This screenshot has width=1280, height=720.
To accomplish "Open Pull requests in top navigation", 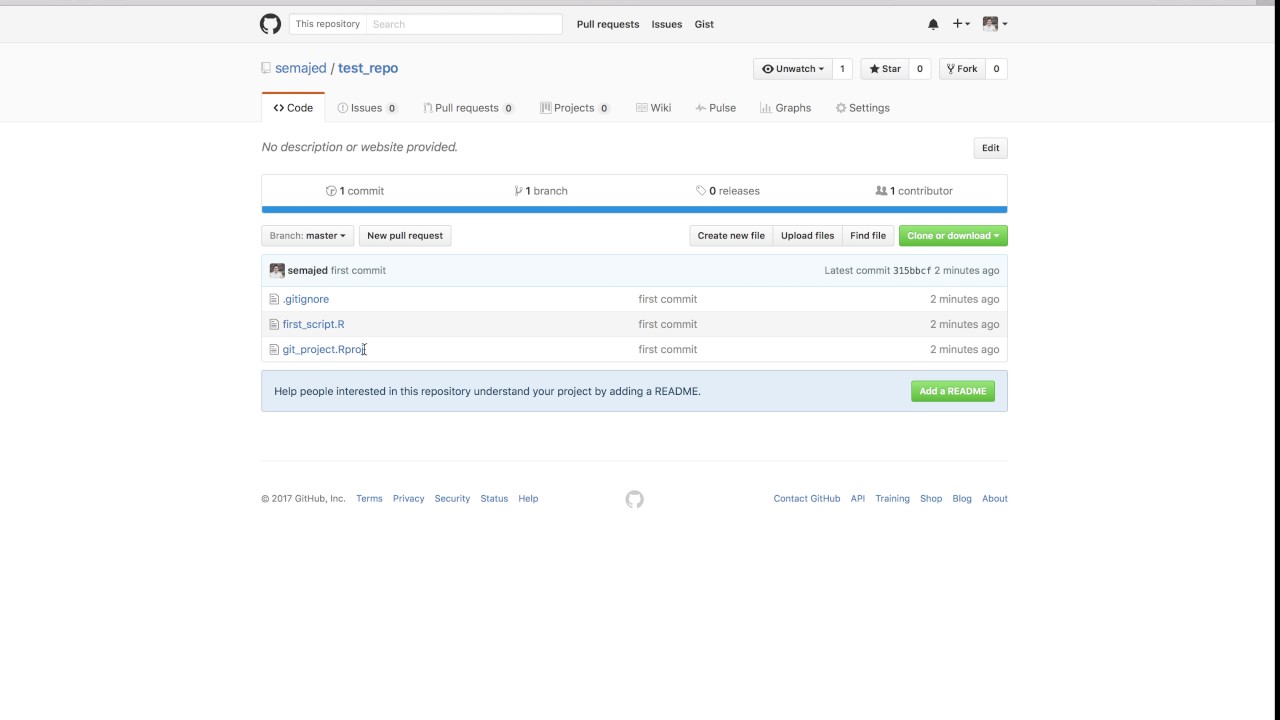I will pyautogui.click(x=608, y=24).
